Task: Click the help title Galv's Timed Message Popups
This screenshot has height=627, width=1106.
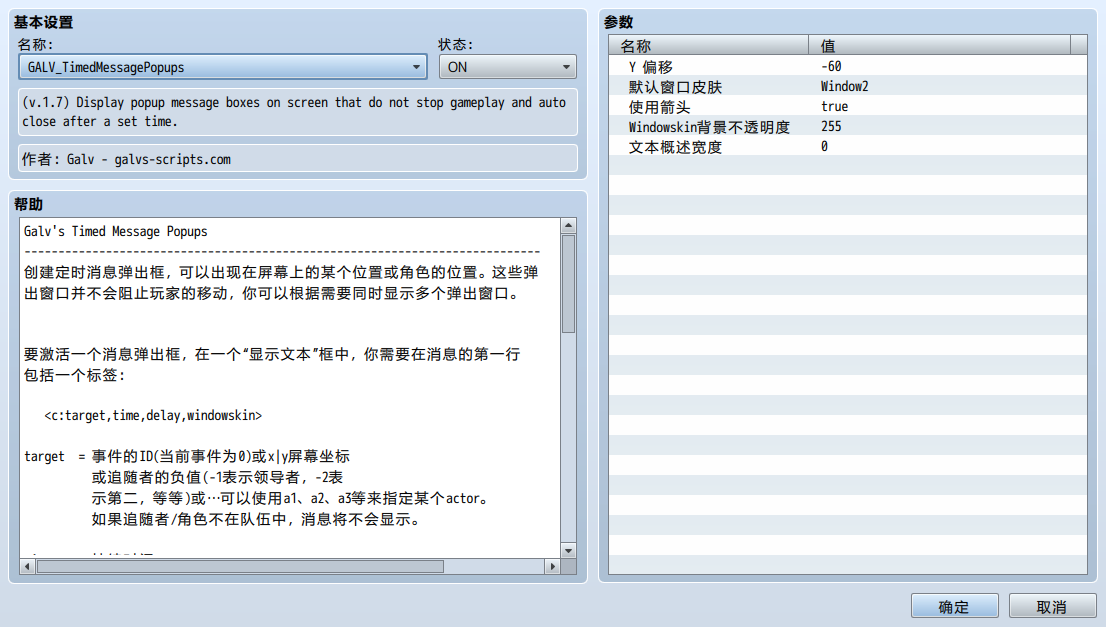Action: click(116, 231)
